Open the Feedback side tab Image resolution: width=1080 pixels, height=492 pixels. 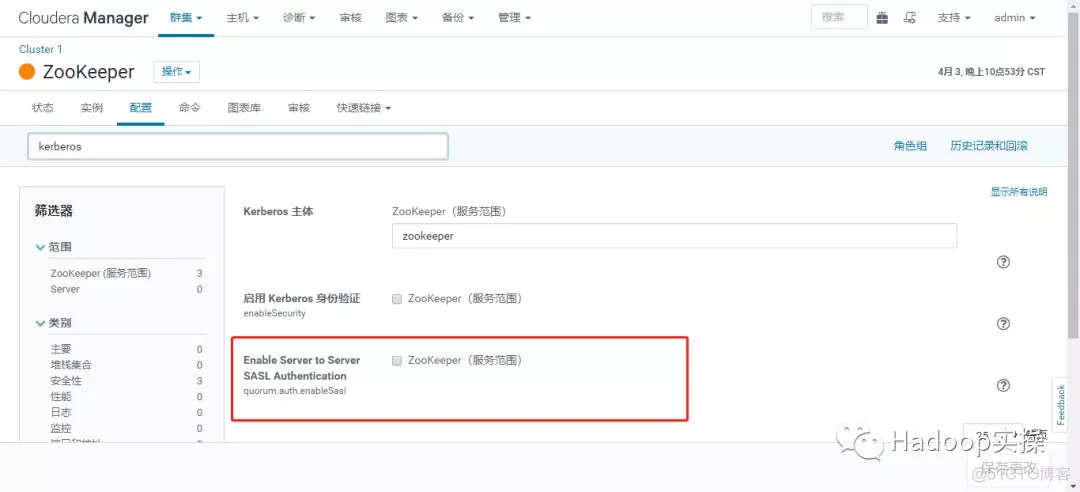point(1061,404)
